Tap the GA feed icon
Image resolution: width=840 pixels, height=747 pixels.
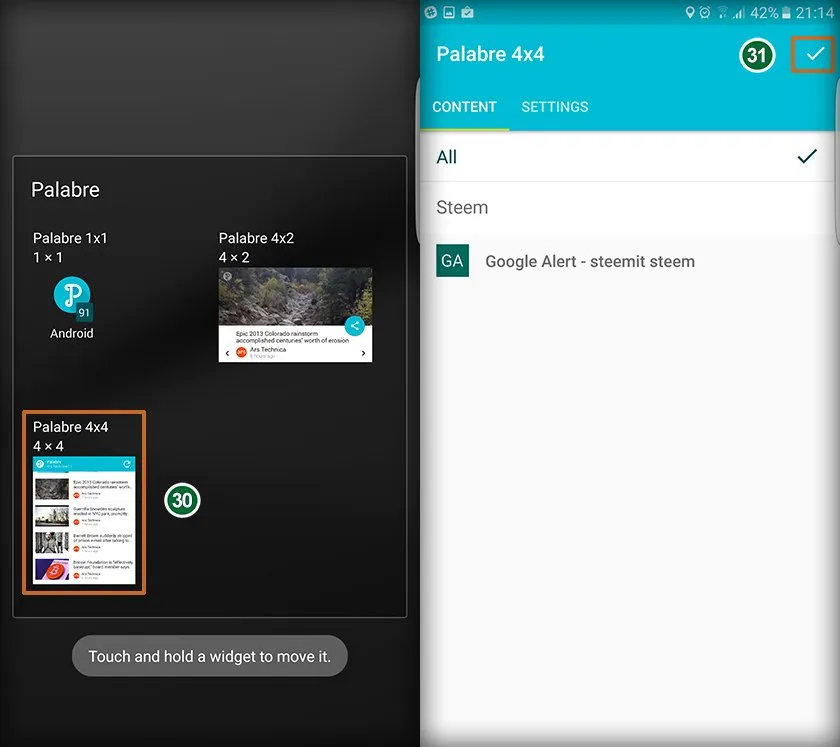click(452, 260)
